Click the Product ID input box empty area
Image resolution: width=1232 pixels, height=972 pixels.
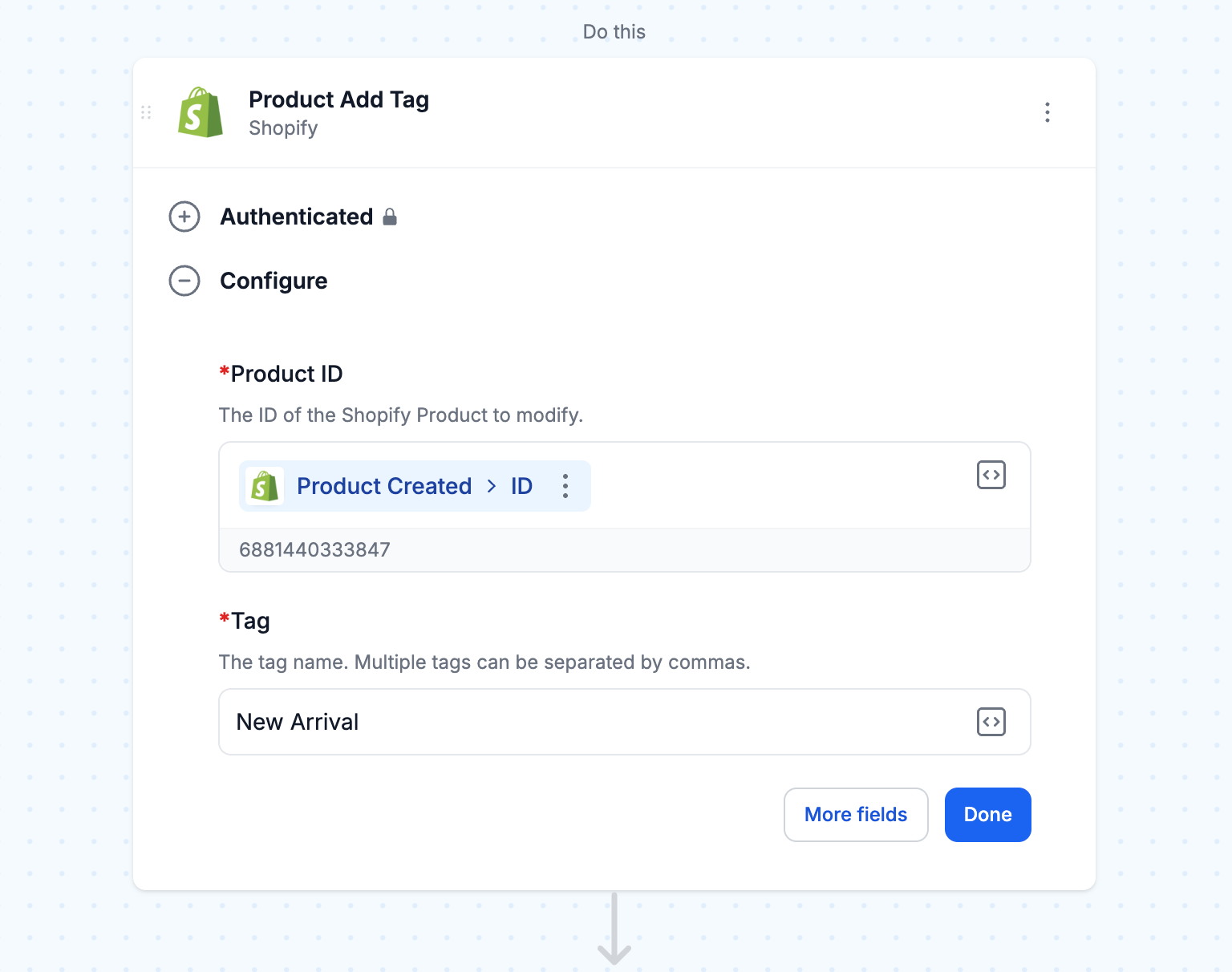point(778,486)
